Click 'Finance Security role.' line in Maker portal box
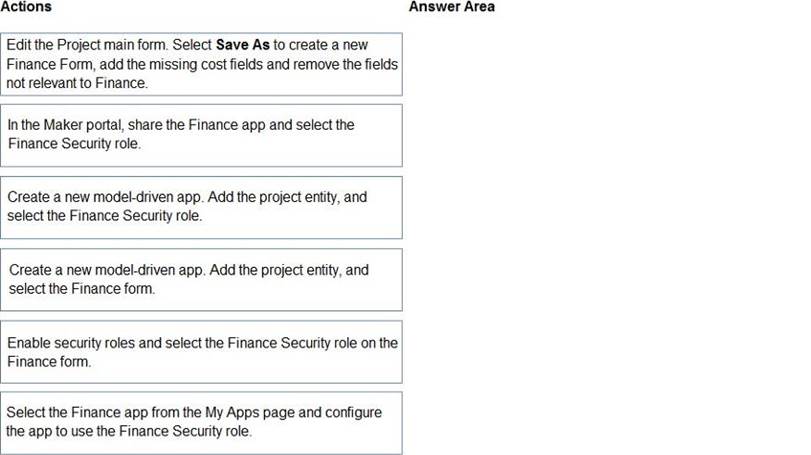The height and width of the screenshot is (455, 811). 74,143
